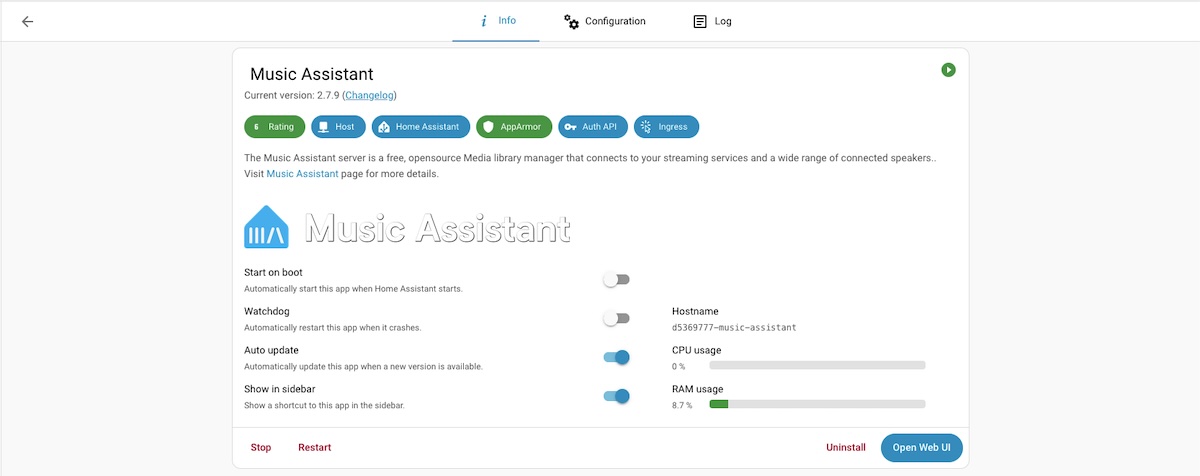
Task: Open the Log tab
Action: pyautogui.click(x=712, y=21)
